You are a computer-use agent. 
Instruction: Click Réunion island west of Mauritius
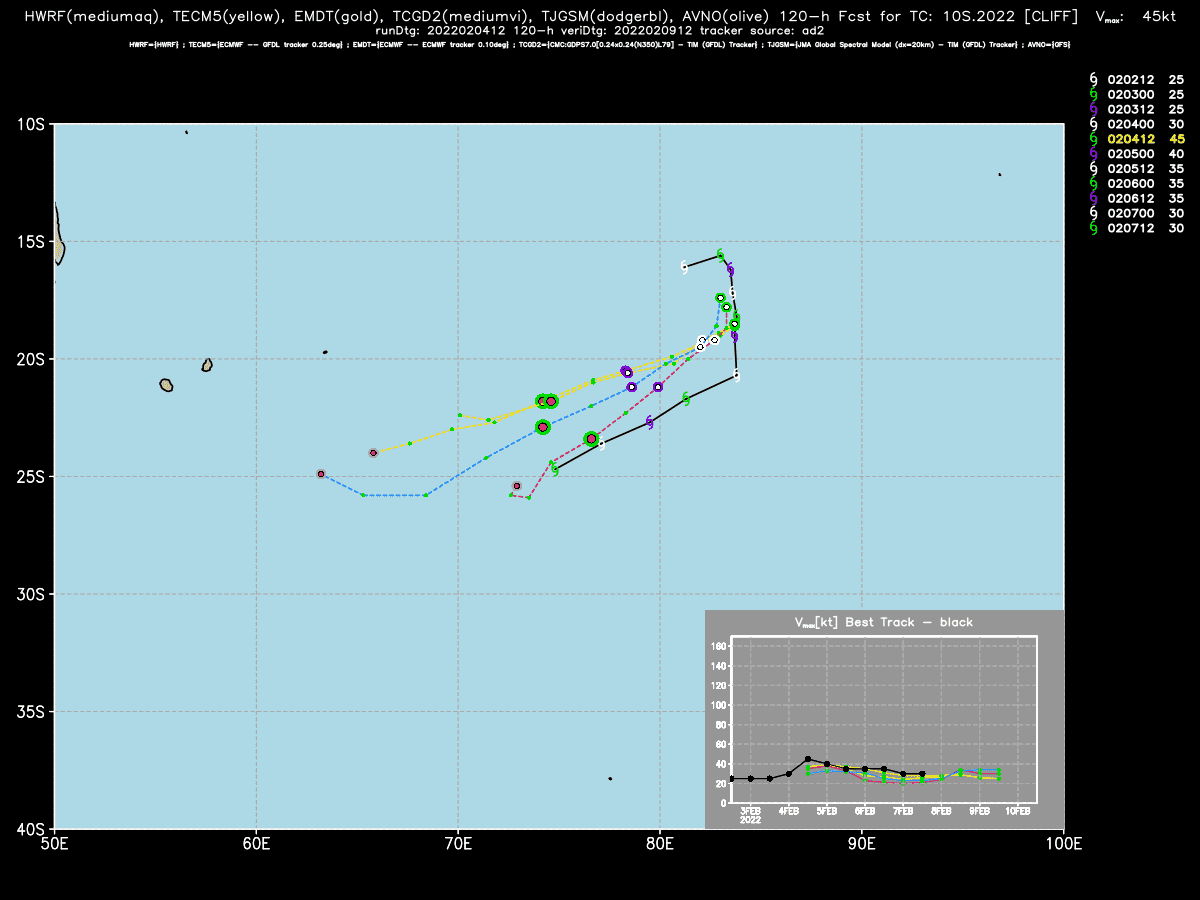tap(166, 385)
